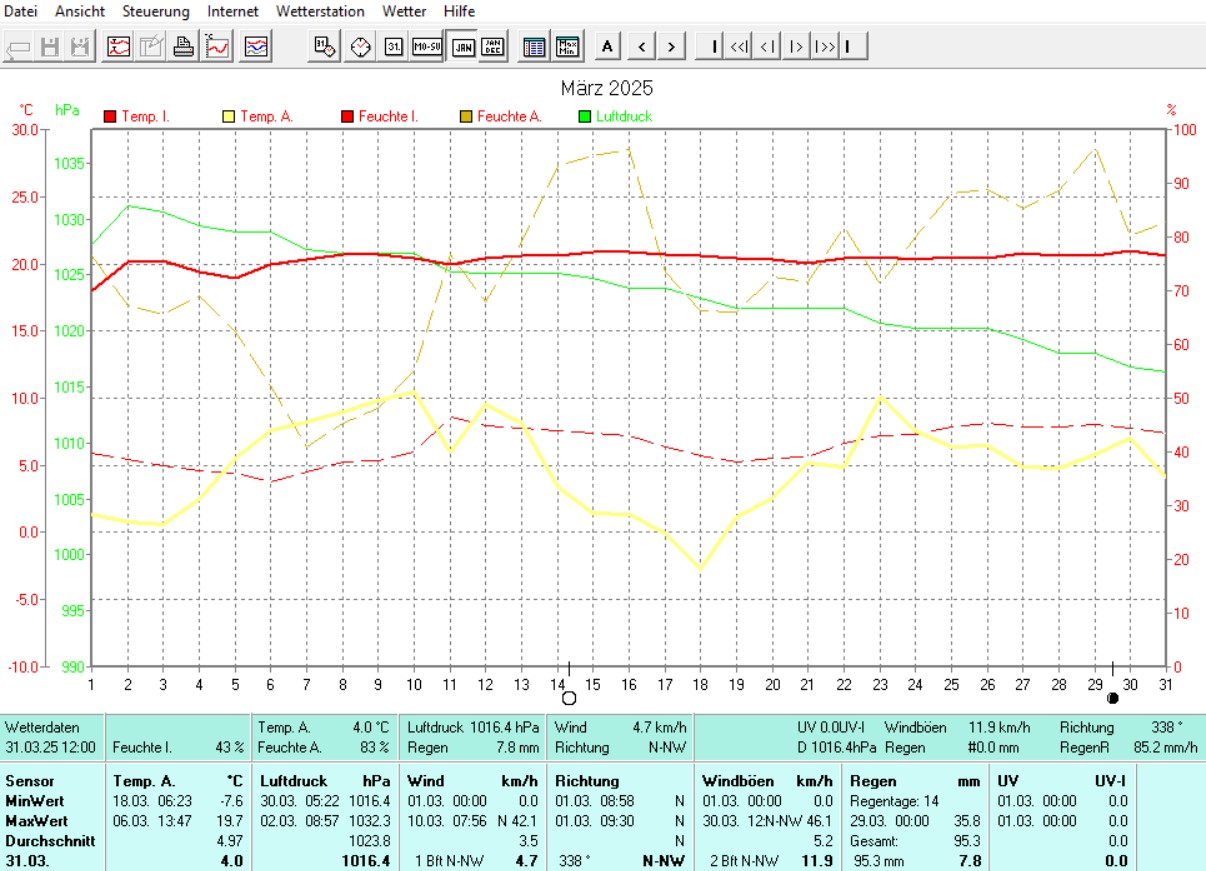Switch to the MO-SU week view
This screenshot has height=871, width=1206.
[427, 46]
